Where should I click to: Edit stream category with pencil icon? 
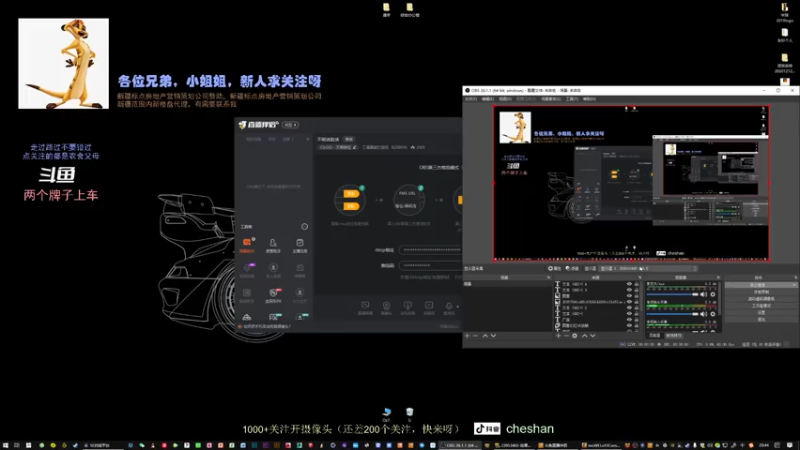pyautogui.click(x=355, y=147)
